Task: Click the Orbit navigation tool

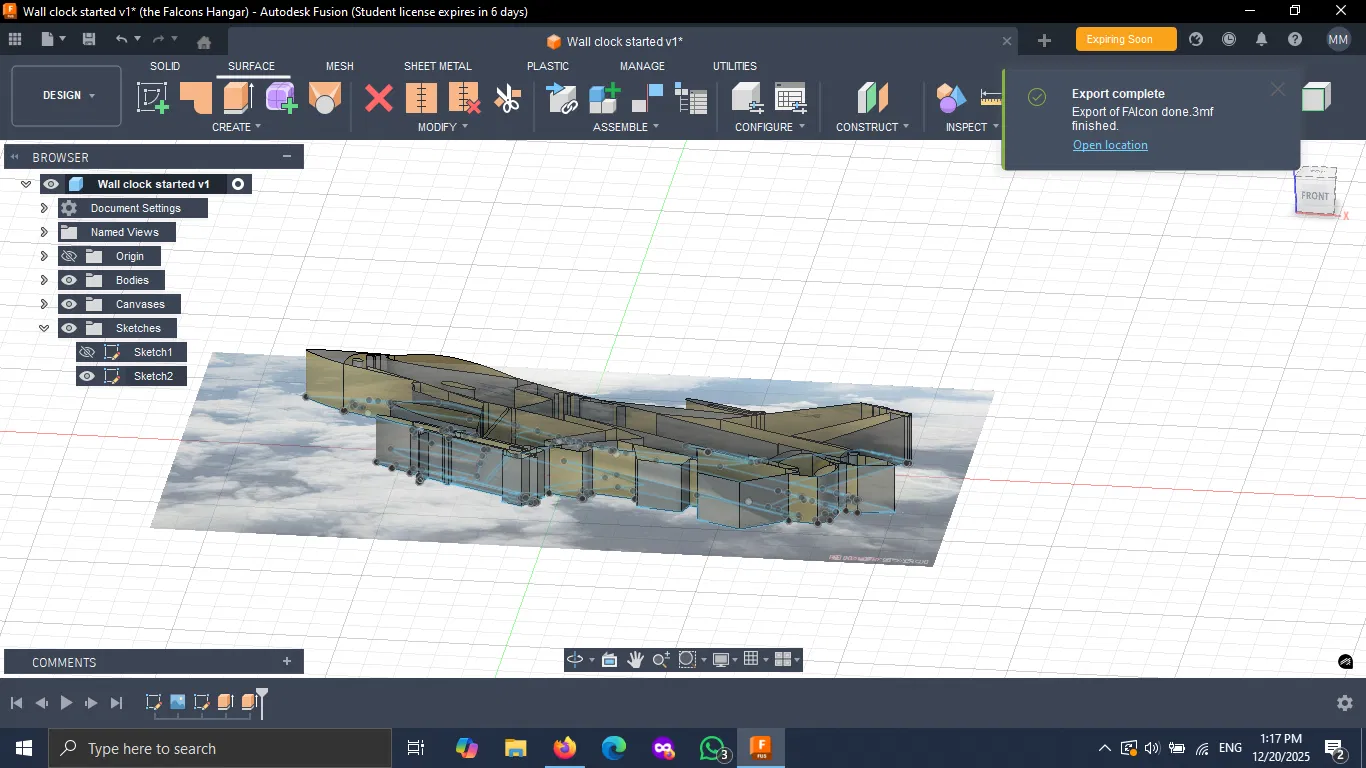Action: coord(575,660)
